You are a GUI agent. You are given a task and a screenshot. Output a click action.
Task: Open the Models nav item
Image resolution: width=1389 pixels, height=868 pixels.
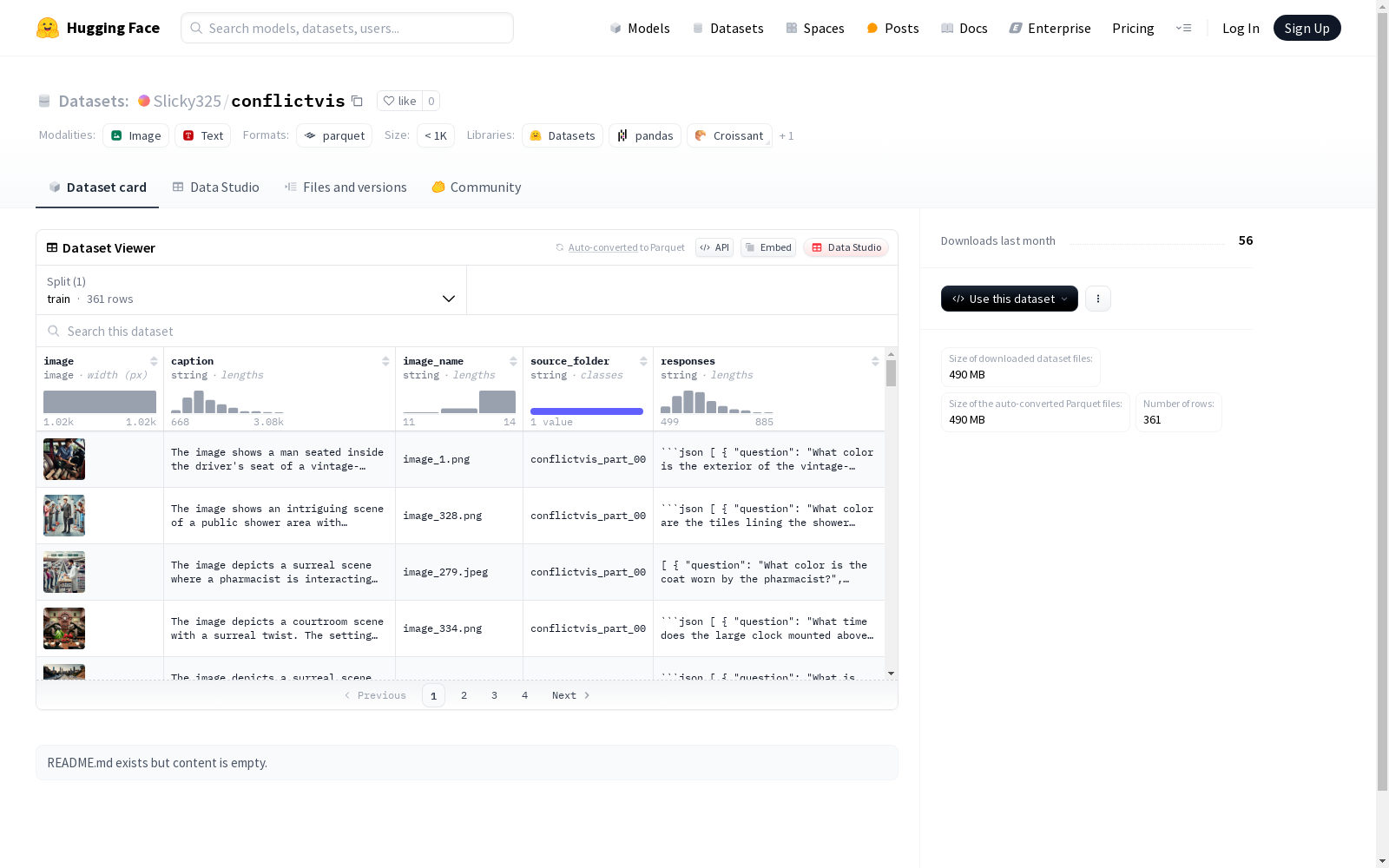(640, 28)
